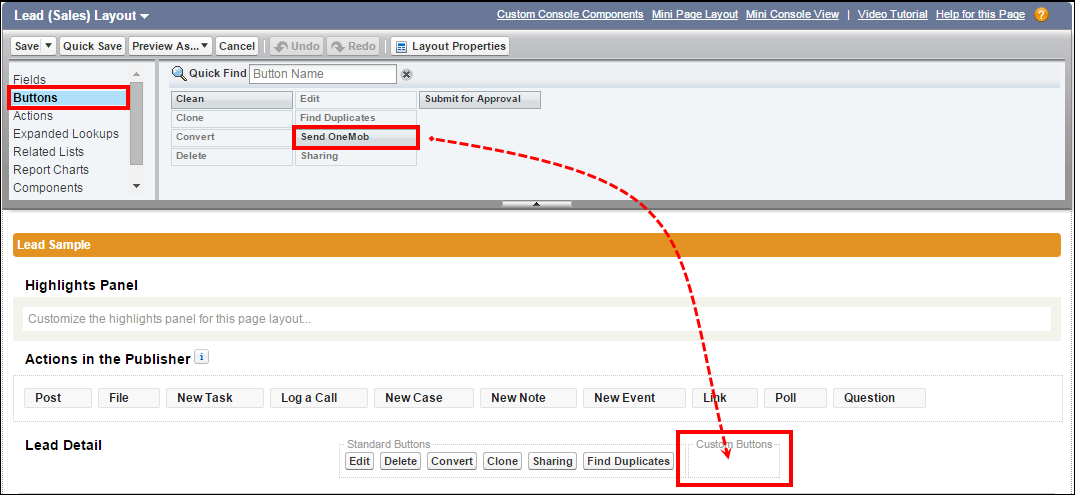Select the Log a Call publisher action
The image size is (1075, 495).
click(319, 398)
